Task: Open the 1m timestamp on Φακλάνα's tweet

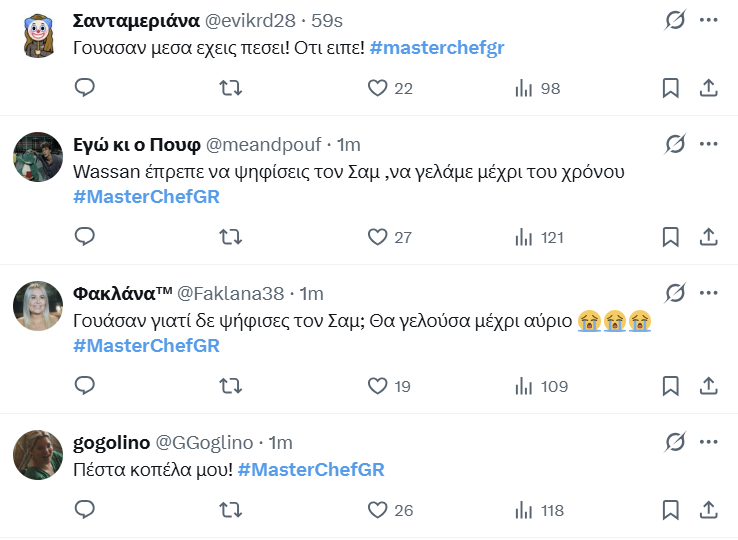Action: (x=312, y=293)
